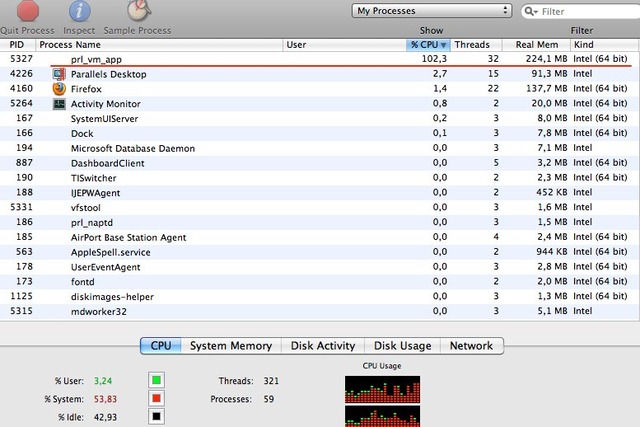
Task: Sort by the PID column header
Action: coord(18,45)
